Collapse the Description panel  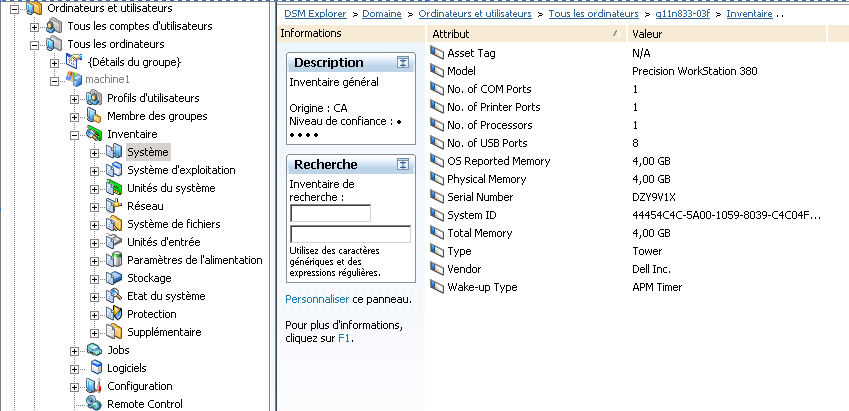point(403,62)
